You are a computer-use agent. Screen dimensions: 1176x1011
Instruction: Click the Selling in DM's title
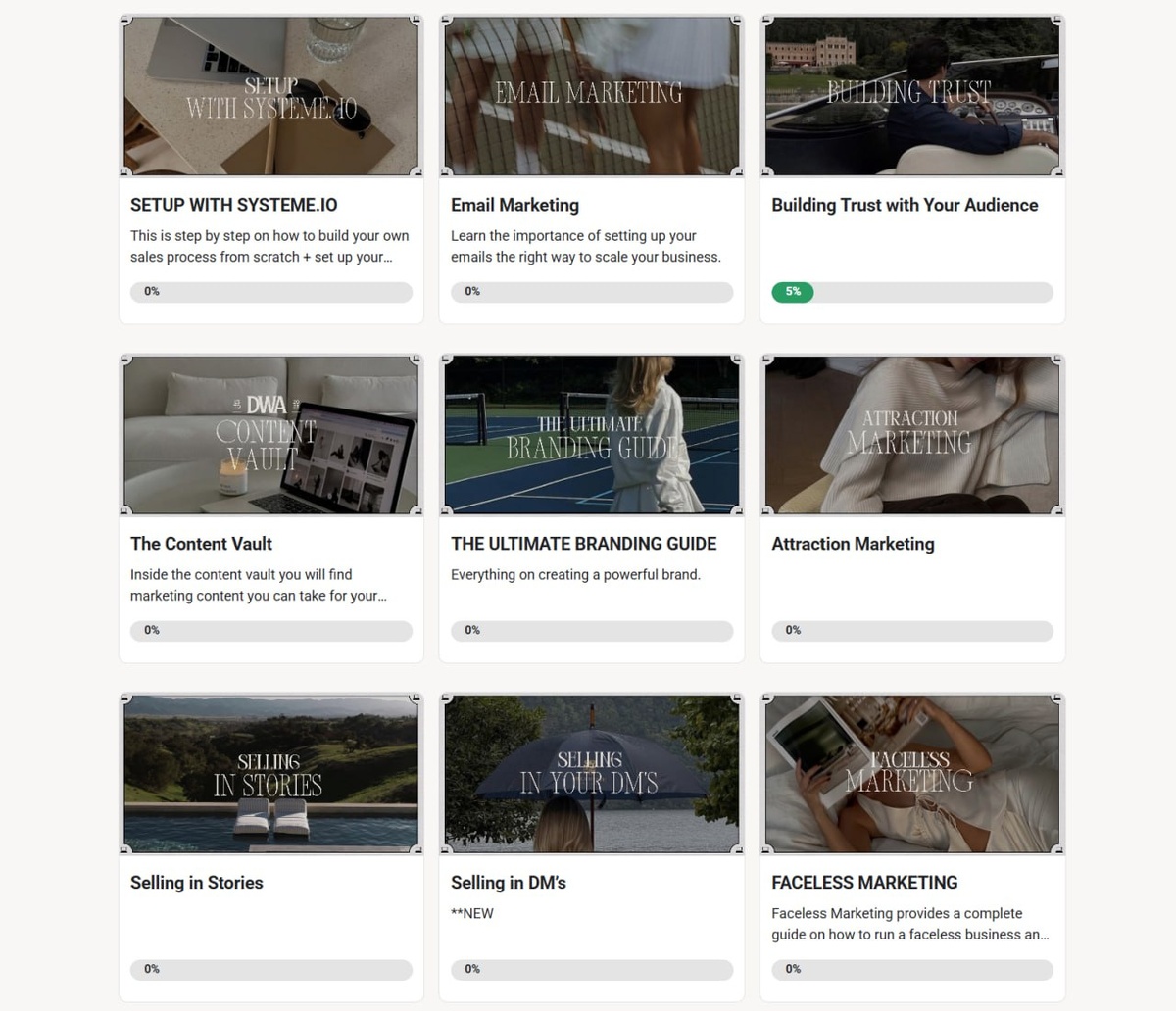[x=509, y=883]
